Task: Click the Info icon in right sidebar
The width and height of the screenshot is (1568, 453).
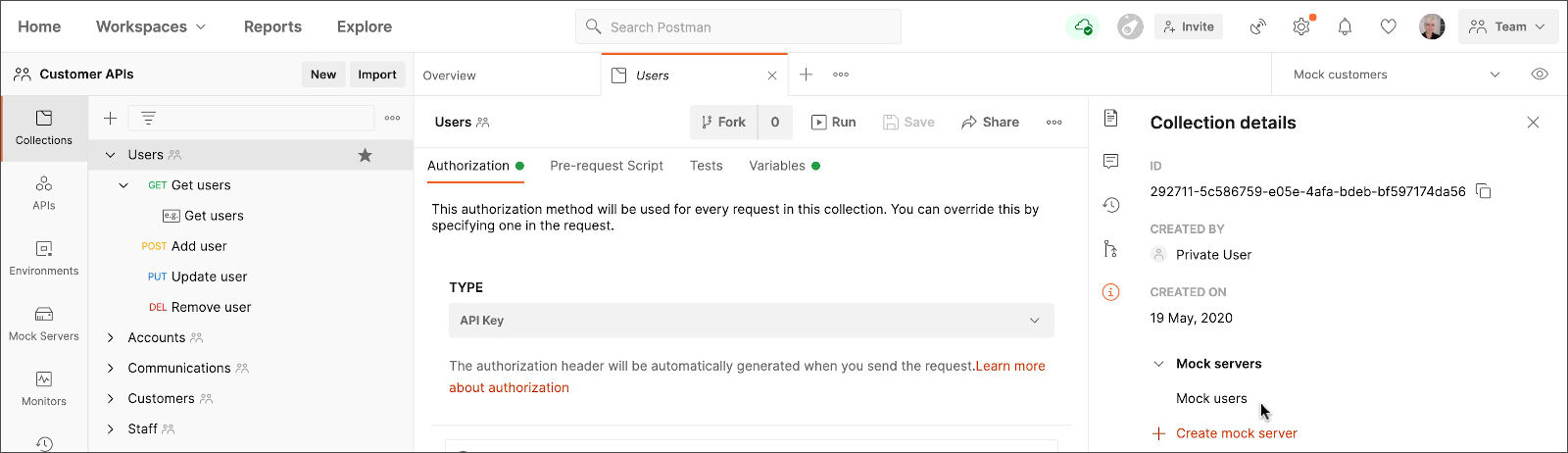Action: 1110,292
